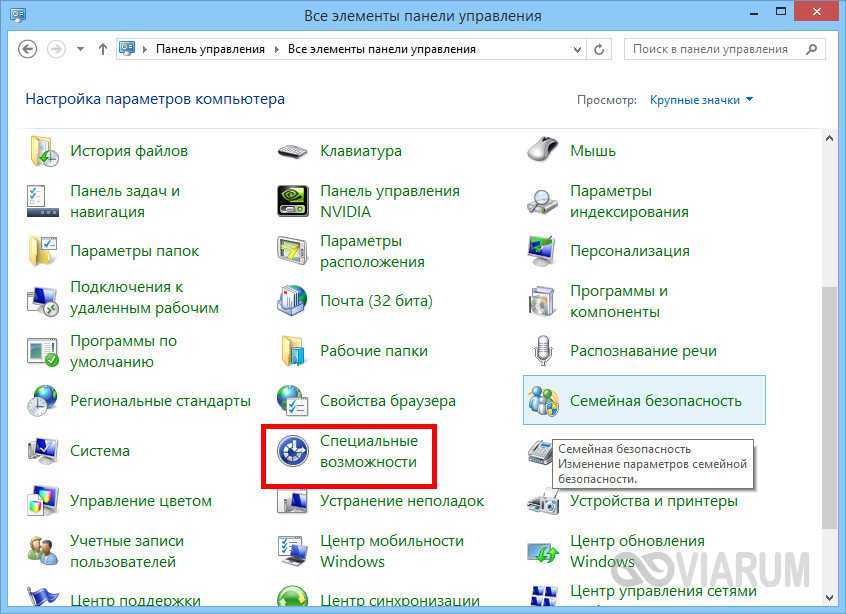The image size is (846, 614).
Task: Expand the Крупные значки view dropdown
Action: [x=702, y=100]
